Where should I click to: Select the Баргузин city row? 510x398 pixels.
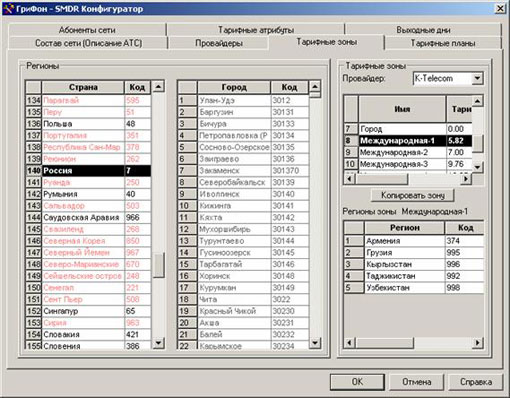(x=243, y=112)
